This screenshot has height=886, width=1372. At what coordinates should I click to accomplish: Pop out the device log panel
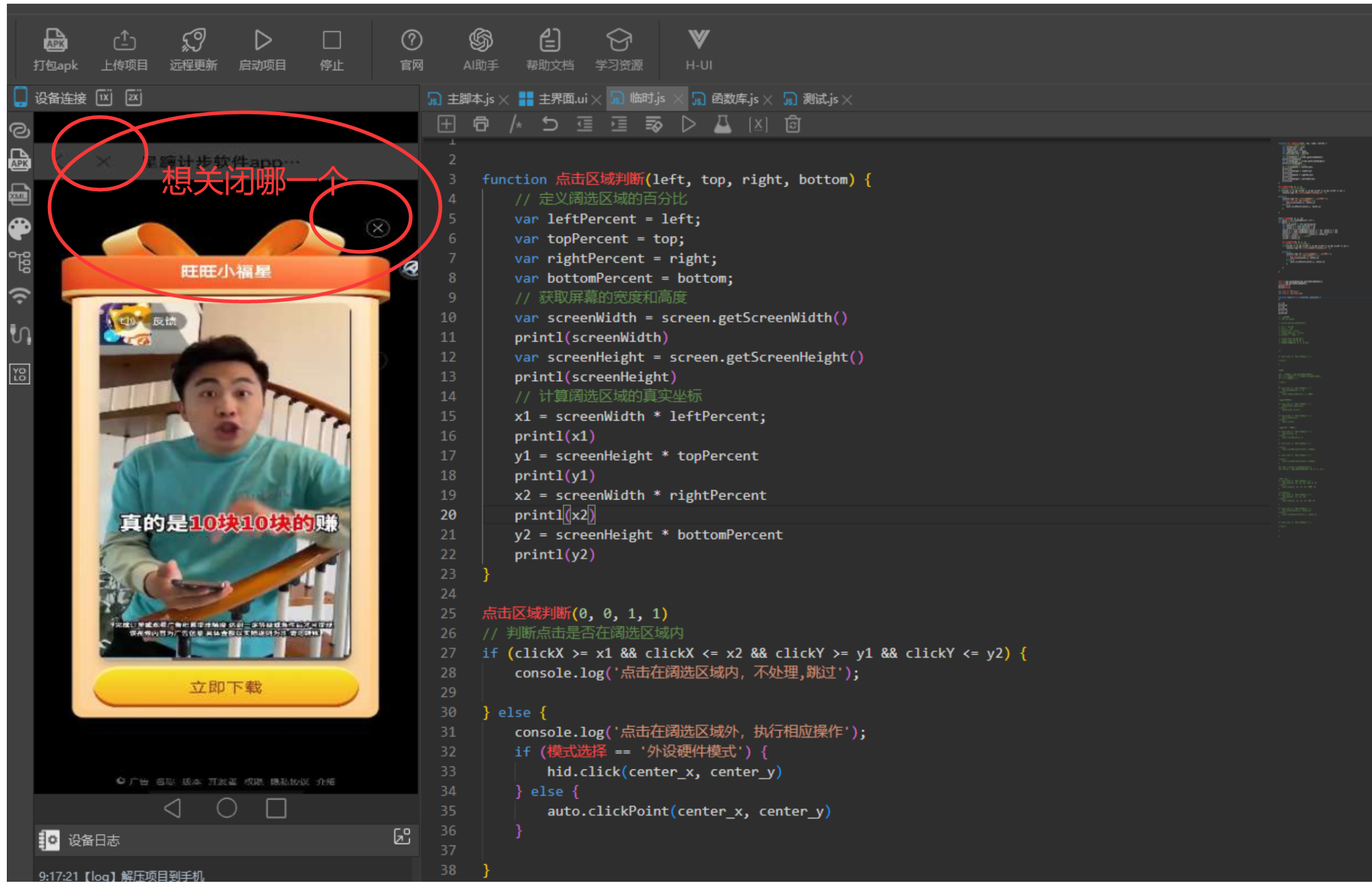402,836
